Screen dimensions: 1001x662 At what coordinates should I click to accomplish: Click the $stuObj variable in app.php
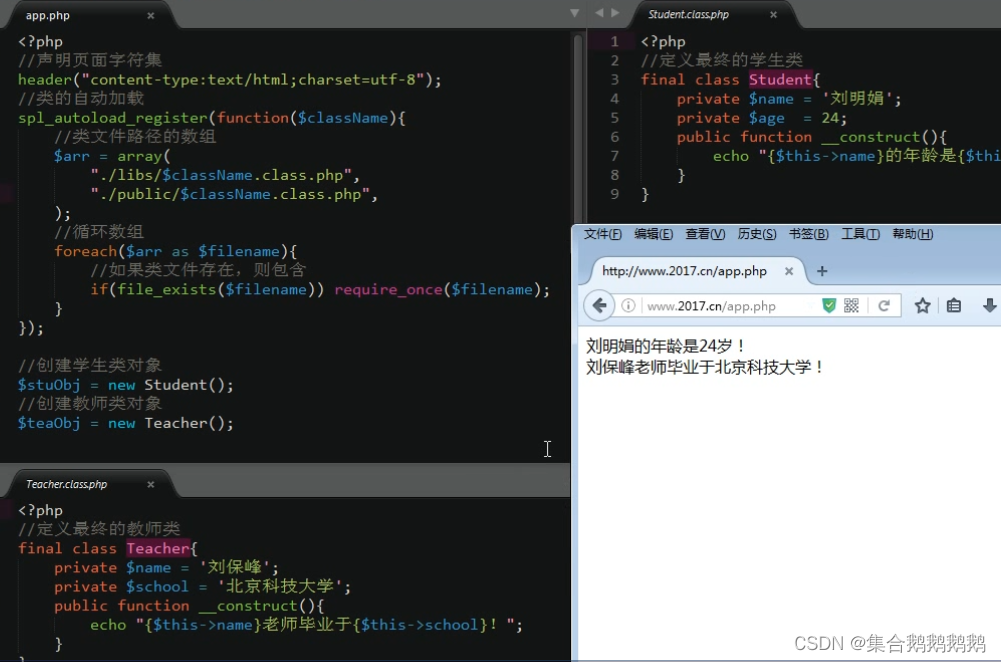49,385
